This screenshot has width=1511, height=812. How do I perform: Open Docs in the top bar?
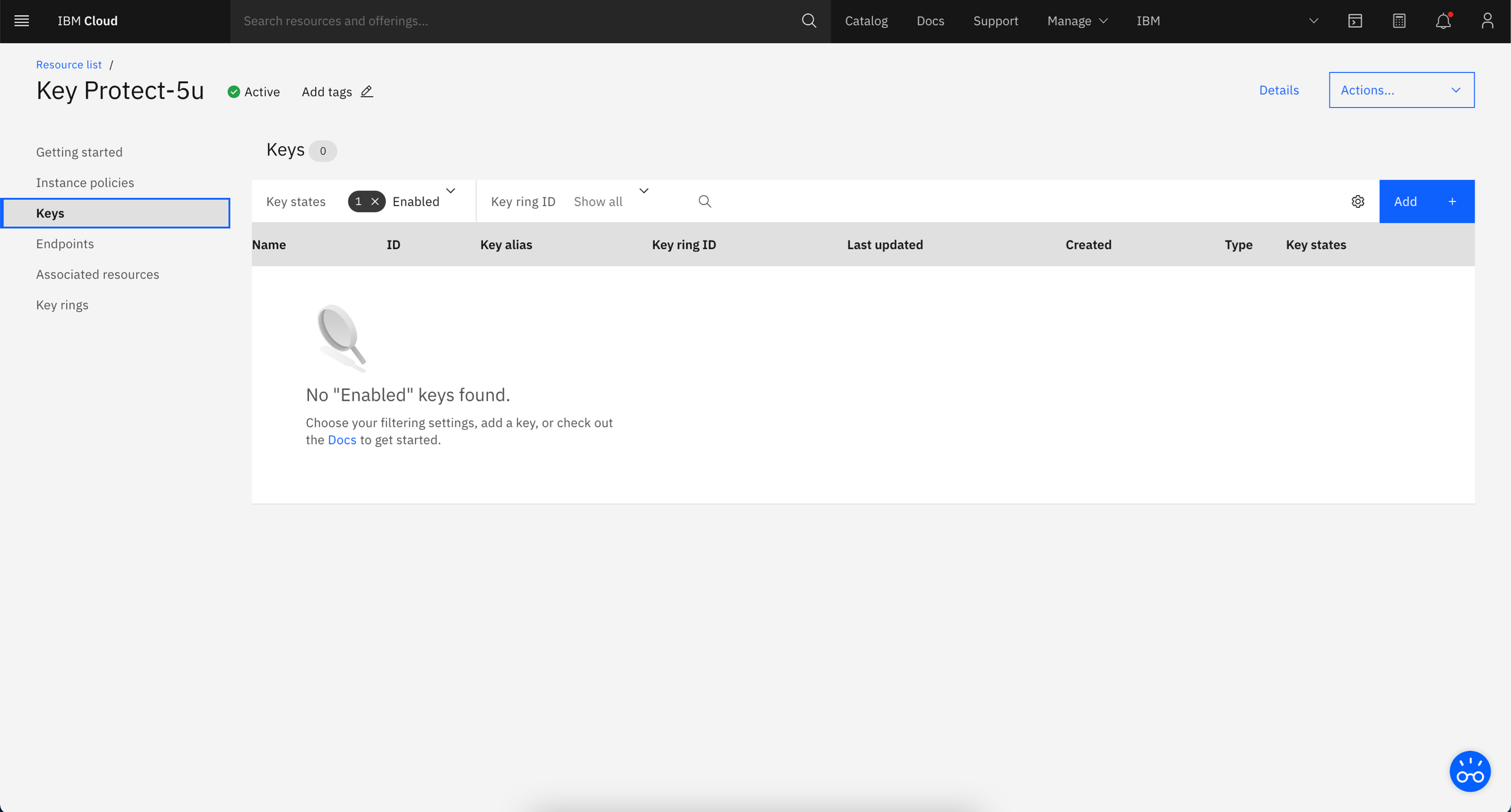(930, 21)
